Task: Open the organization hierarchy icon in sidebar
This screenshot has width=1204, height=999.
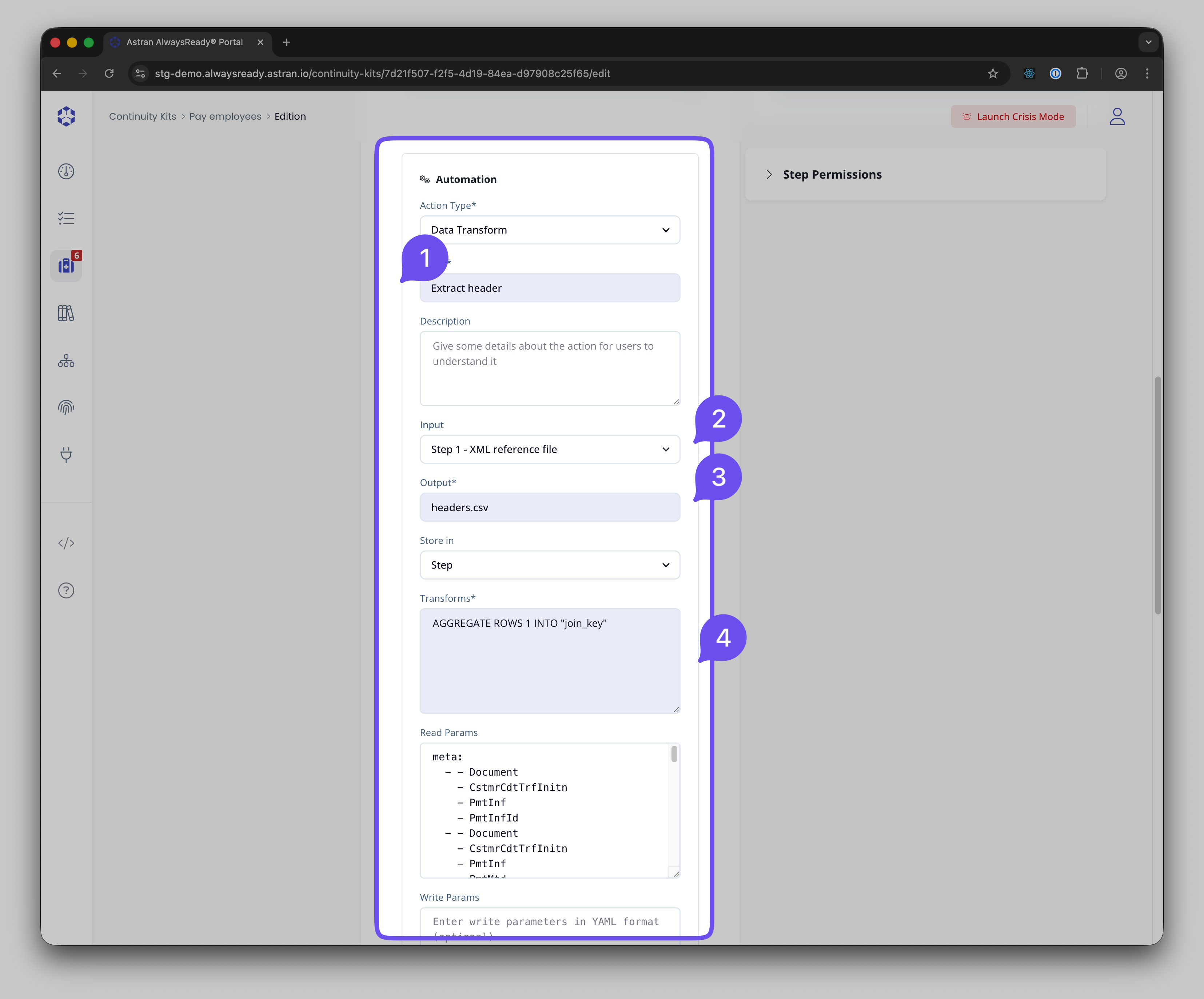Action: click(x=66, y=361)
